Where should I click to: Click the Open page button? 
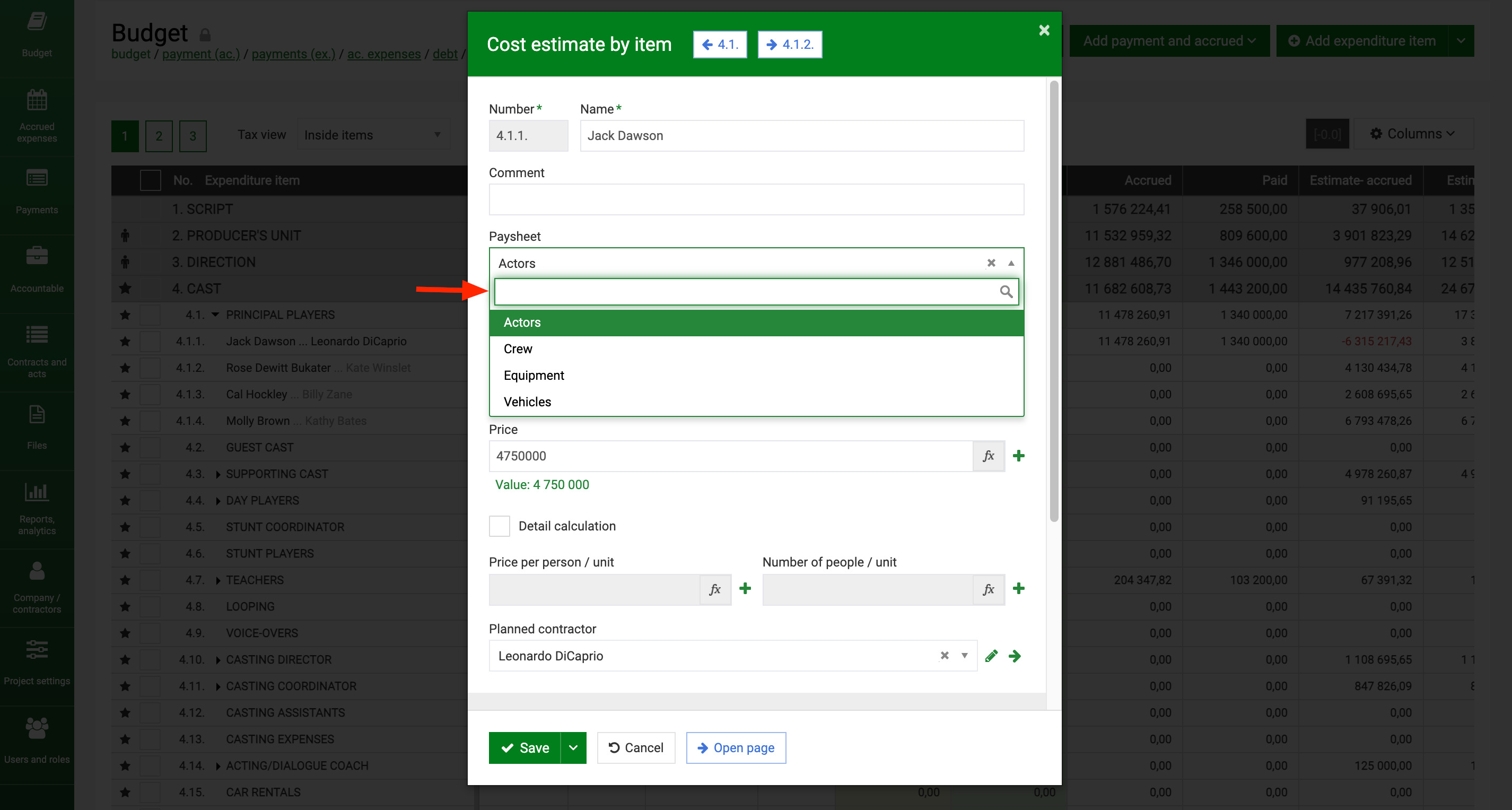736,748
